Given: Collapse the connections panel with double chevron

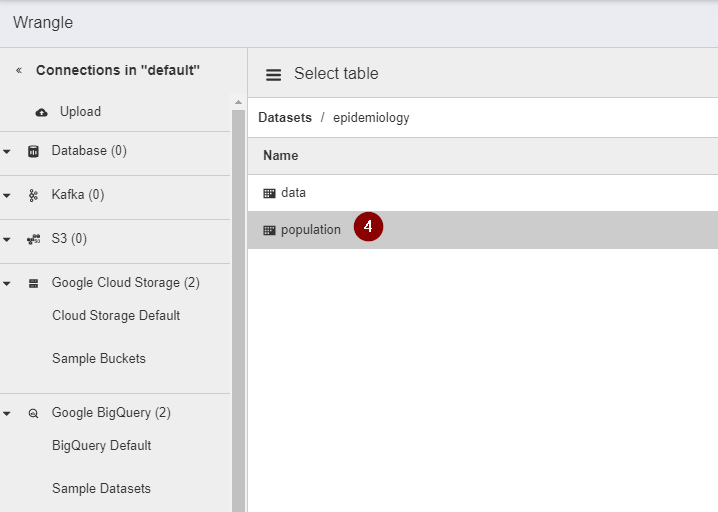Looking at the screenshot, I should click(18, 71).
